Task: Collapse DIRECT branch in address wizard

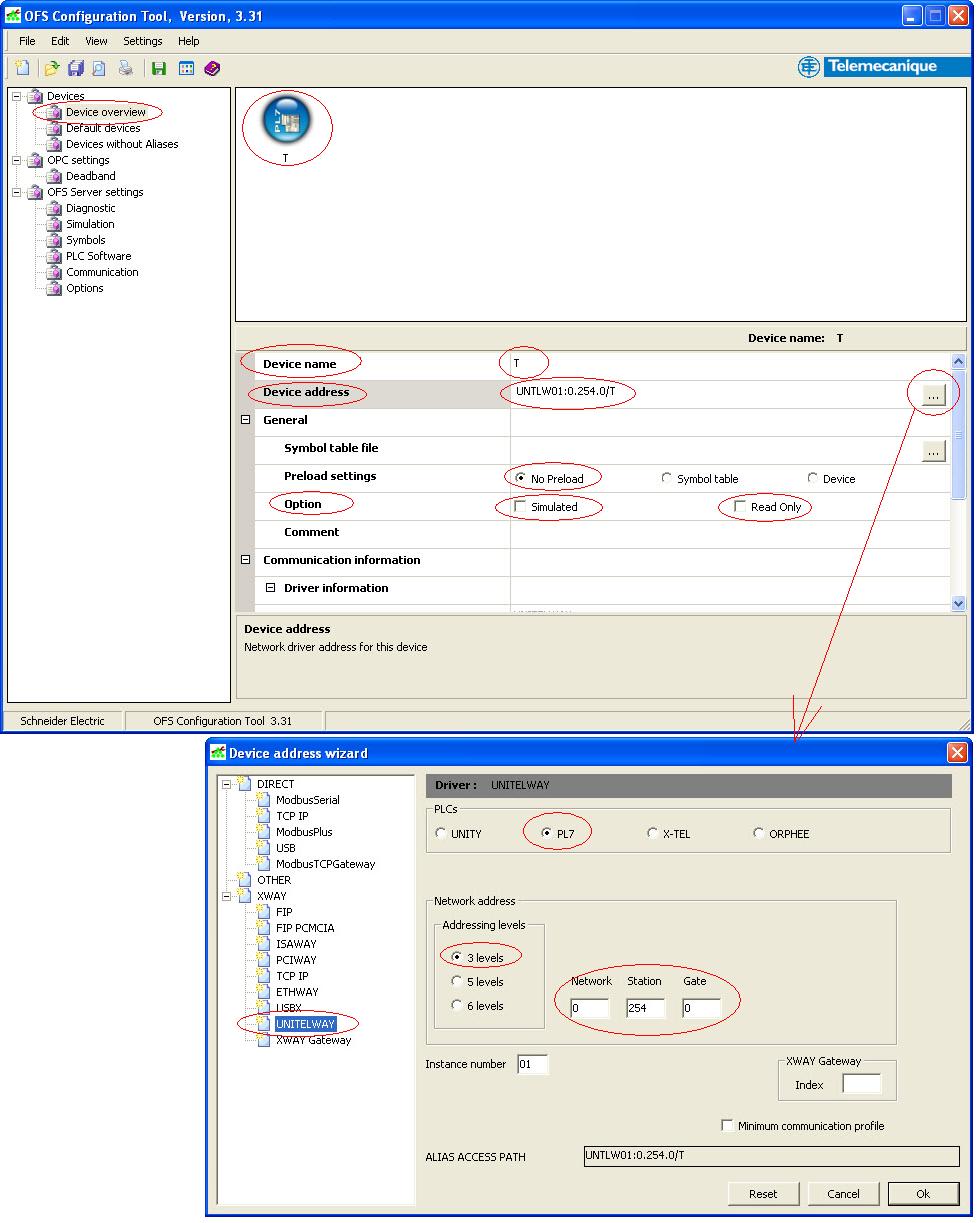Action: pos(226,784)
